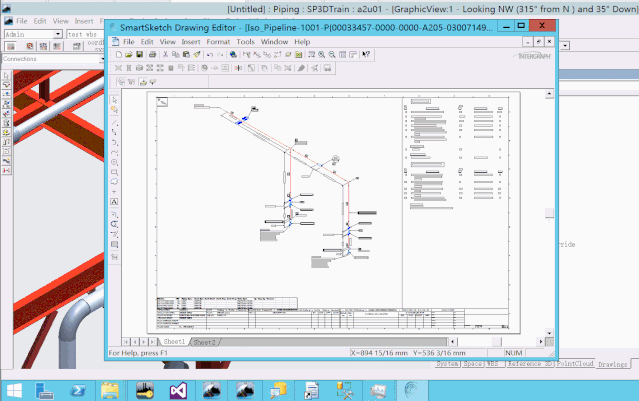Screen dimensions: 639x401
Task: Click the vertical scrollbar up arrow
Action: click(549, 94)
